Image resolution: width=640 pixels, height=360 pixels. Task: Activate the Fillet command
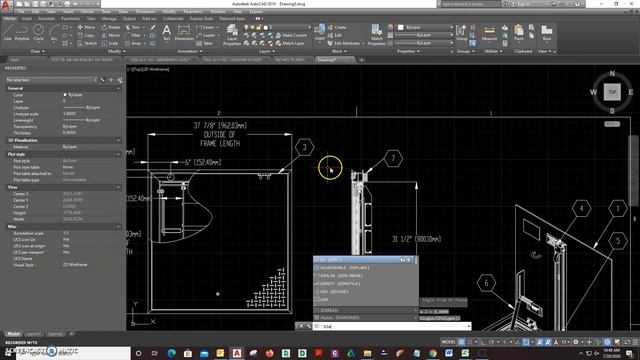[133, 35]
